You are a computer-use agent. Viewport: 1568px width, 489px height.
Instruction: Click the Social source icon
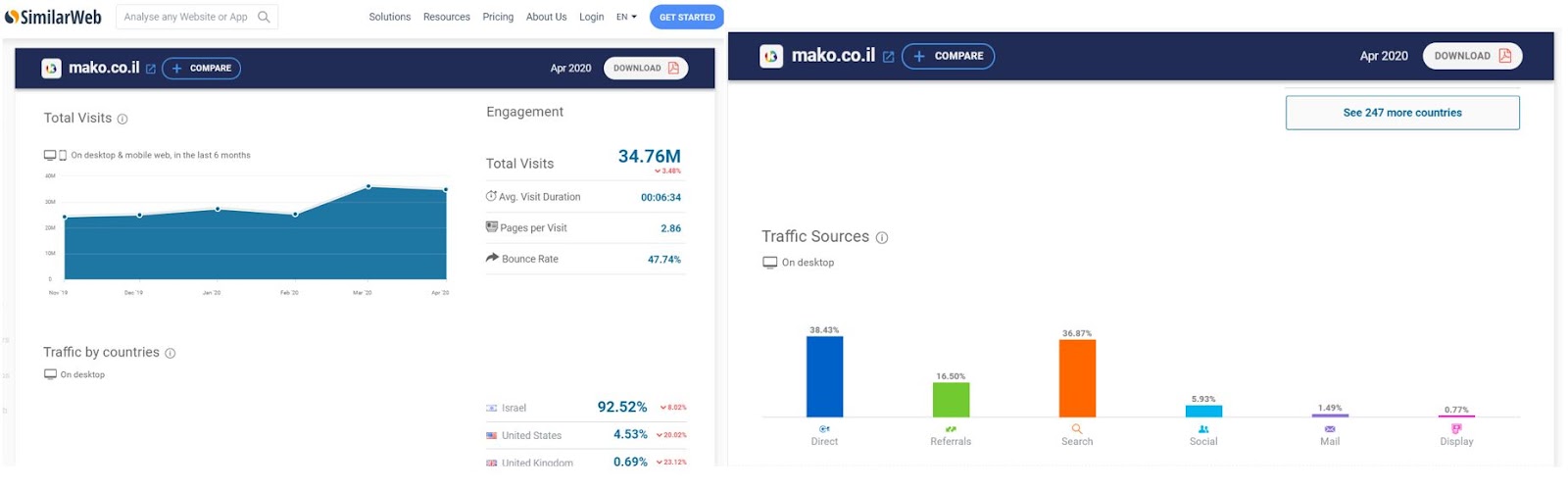[x=1203, y=429]
